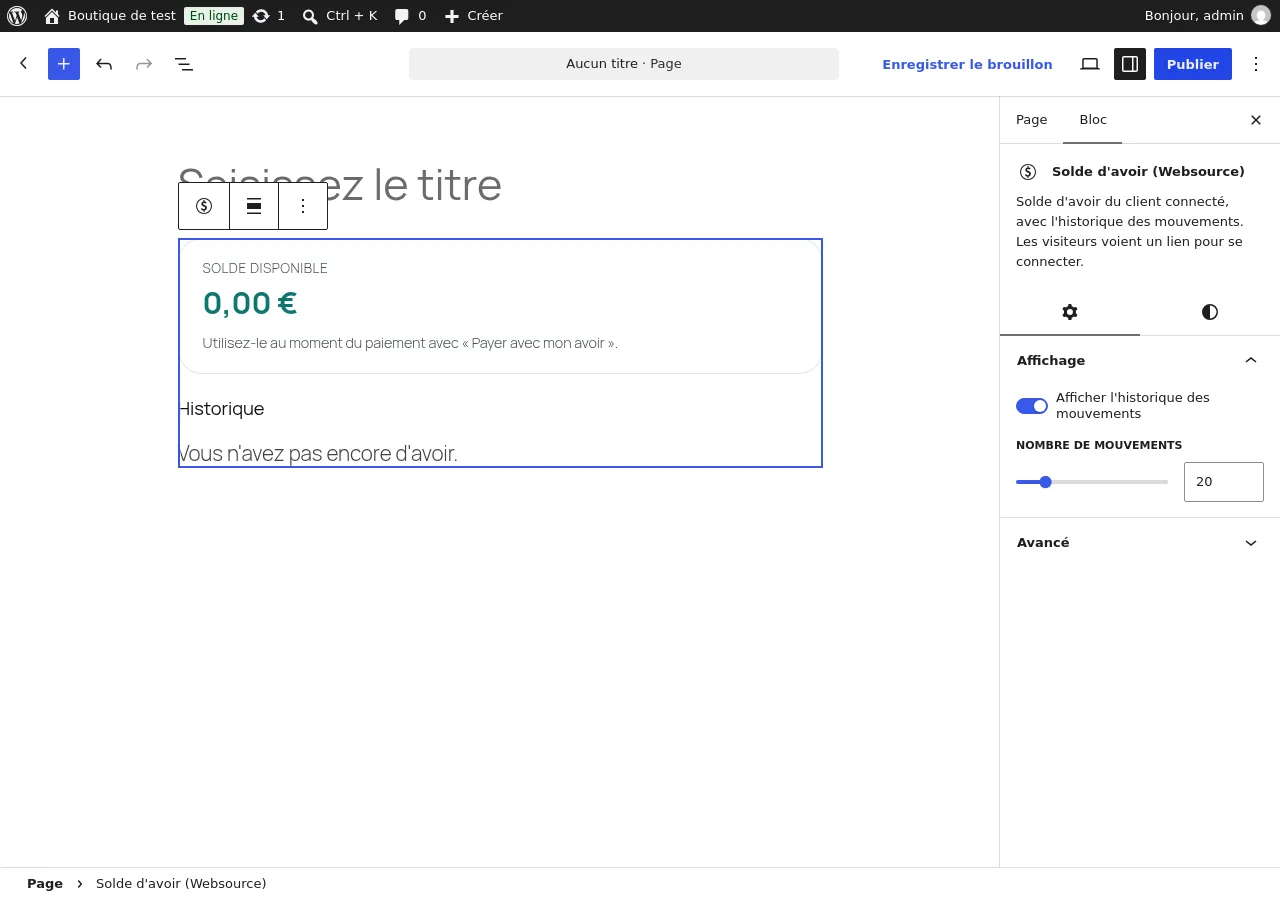Screen dimensions: 1280x900
Task: Open the Réglages gear tab
Action: [1070, 312]
